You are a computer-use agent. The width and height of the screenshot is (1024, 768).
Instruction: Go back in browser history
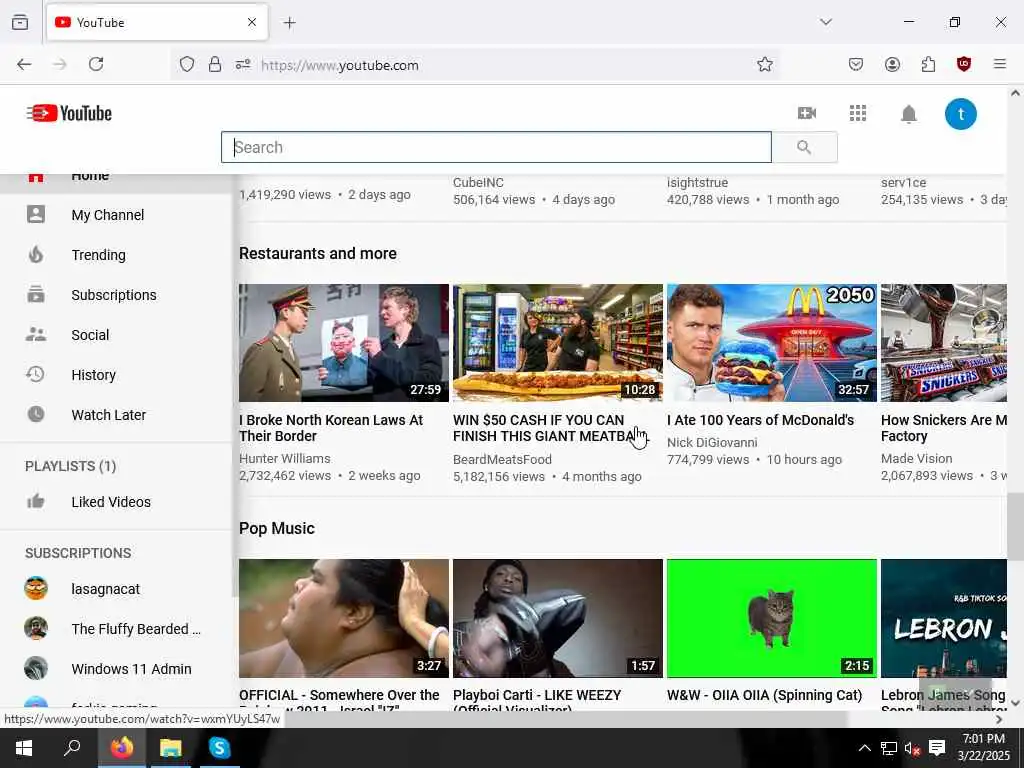tap(24, 64)
